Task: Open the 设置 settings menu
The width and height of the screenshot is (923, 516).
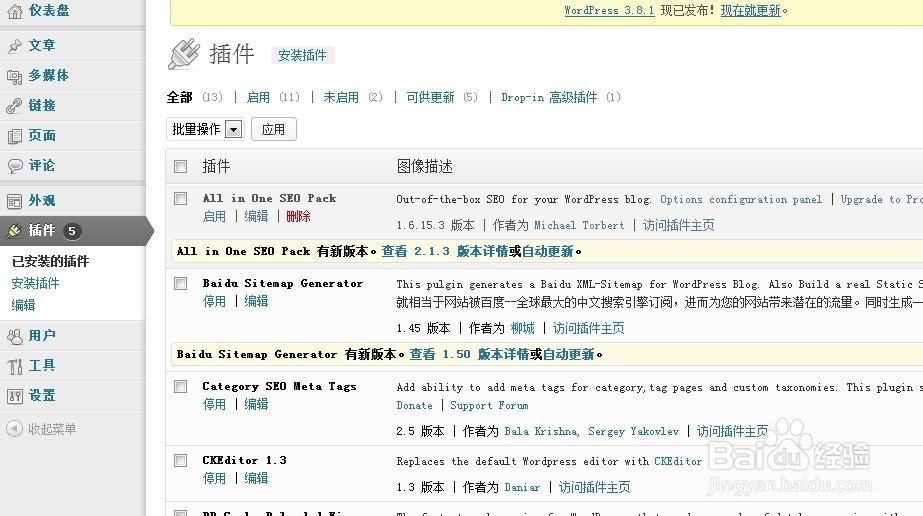Action: point(42,395)
